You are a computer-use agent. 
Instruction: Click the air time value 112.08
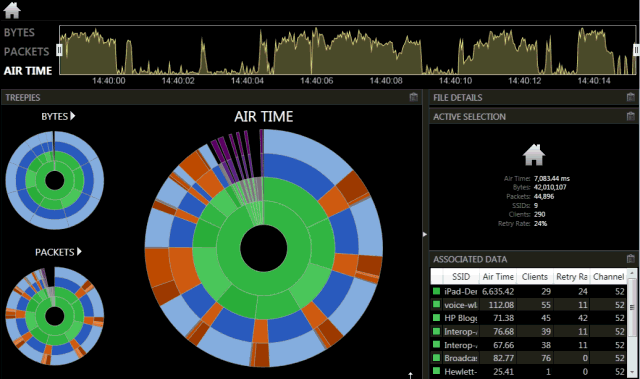pos(502,305)
